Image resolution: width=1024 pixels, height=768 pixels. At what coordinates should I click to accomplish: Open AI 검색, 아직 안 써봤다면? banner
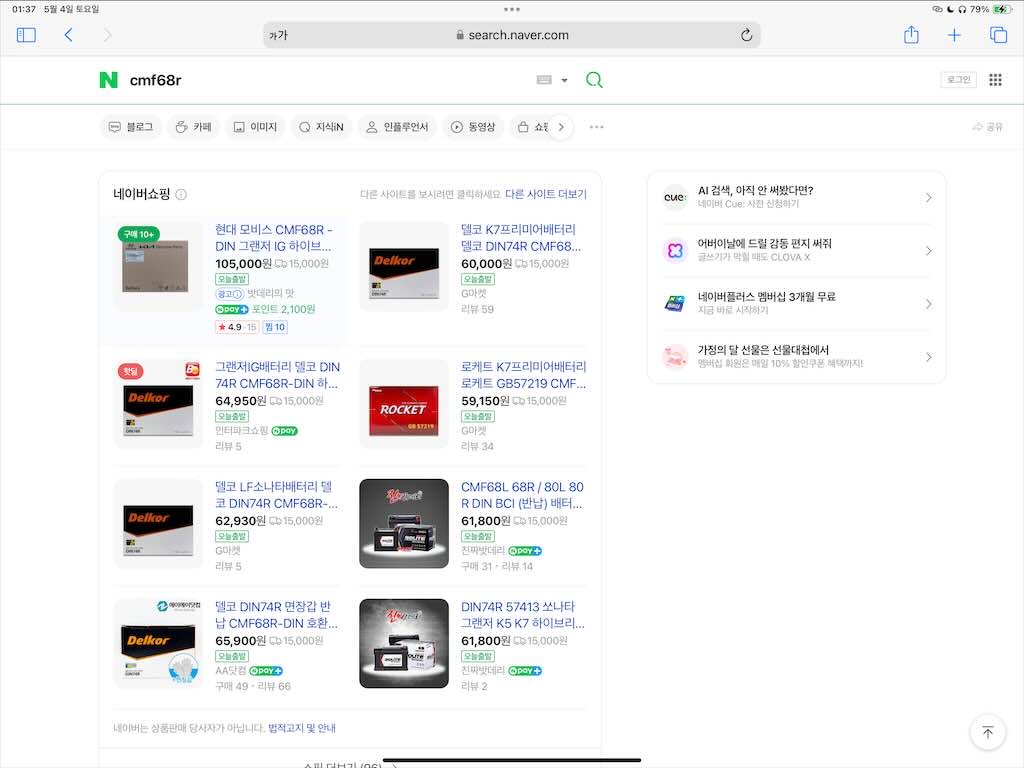796,197
